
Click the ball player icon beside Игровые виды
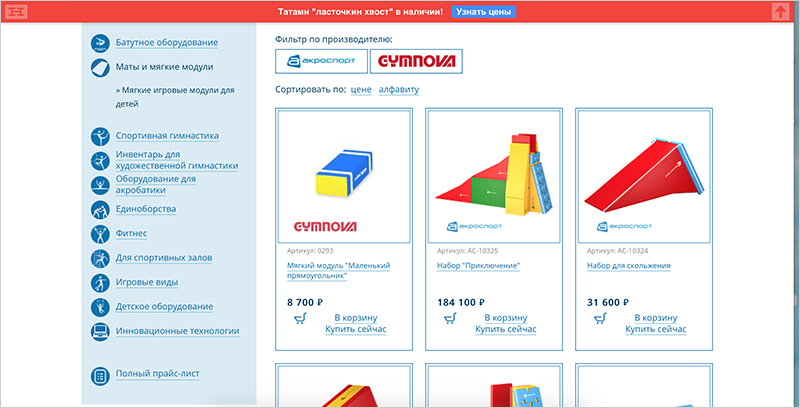[100, 283]
